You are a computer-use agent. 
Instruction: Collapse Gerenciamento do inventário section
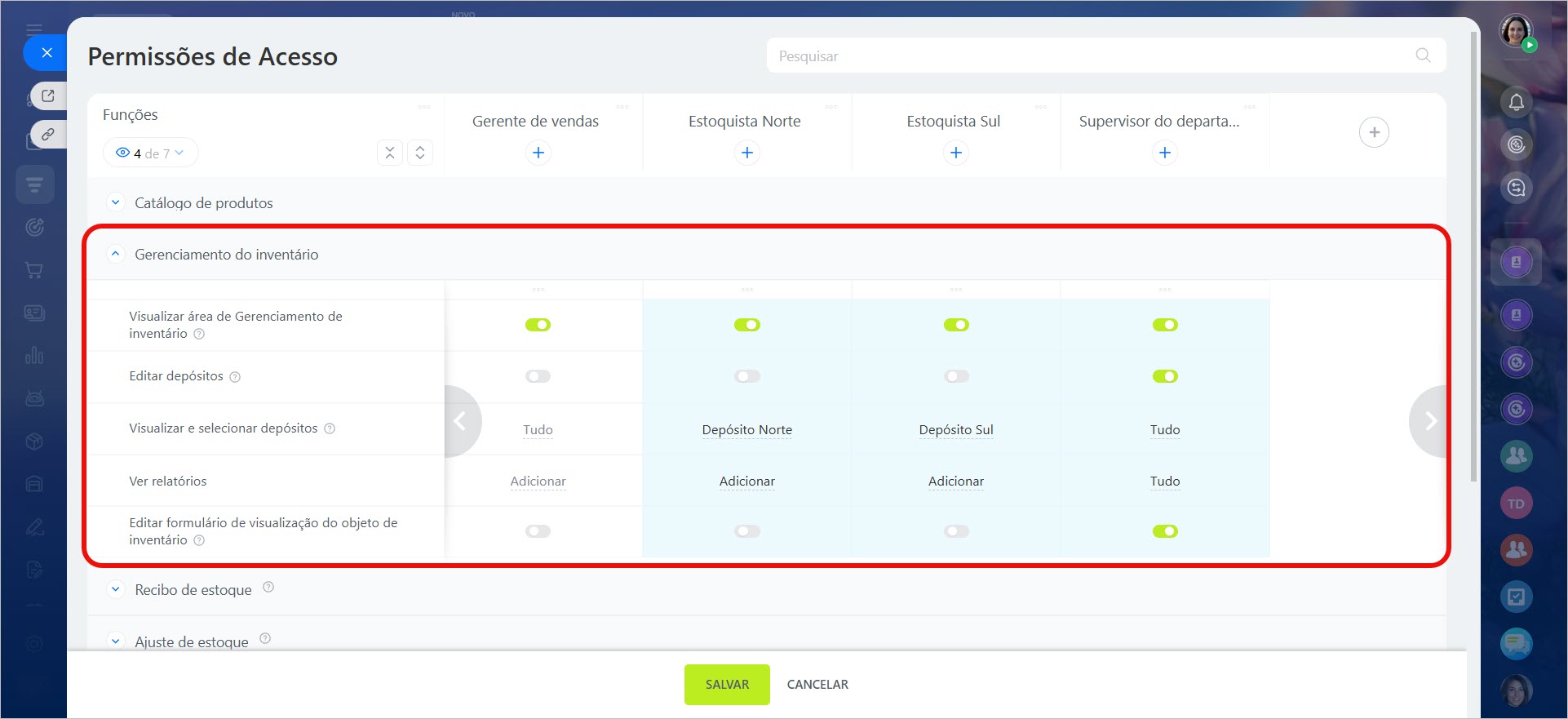116,254
